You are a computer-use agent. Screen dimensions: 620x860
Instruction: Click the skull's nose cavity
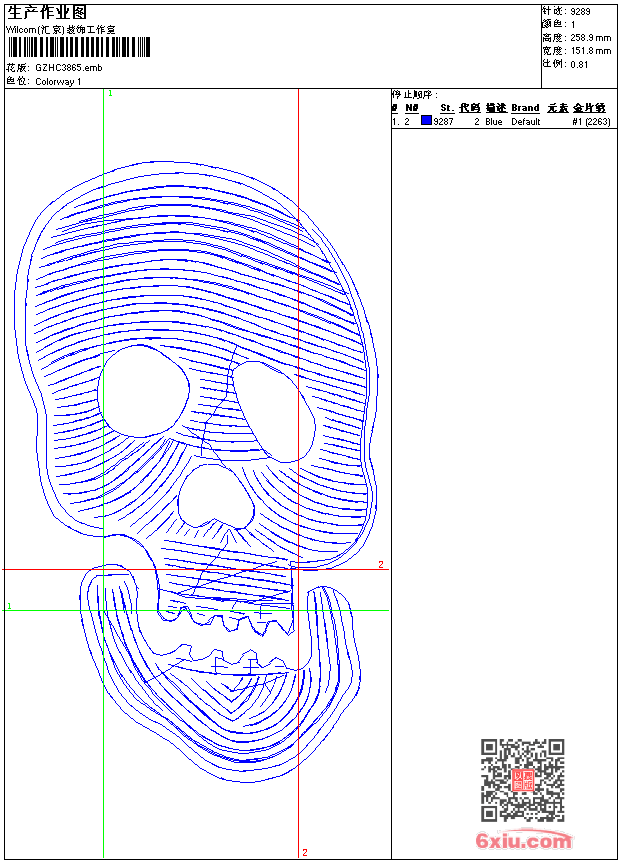tap(215, 493)
